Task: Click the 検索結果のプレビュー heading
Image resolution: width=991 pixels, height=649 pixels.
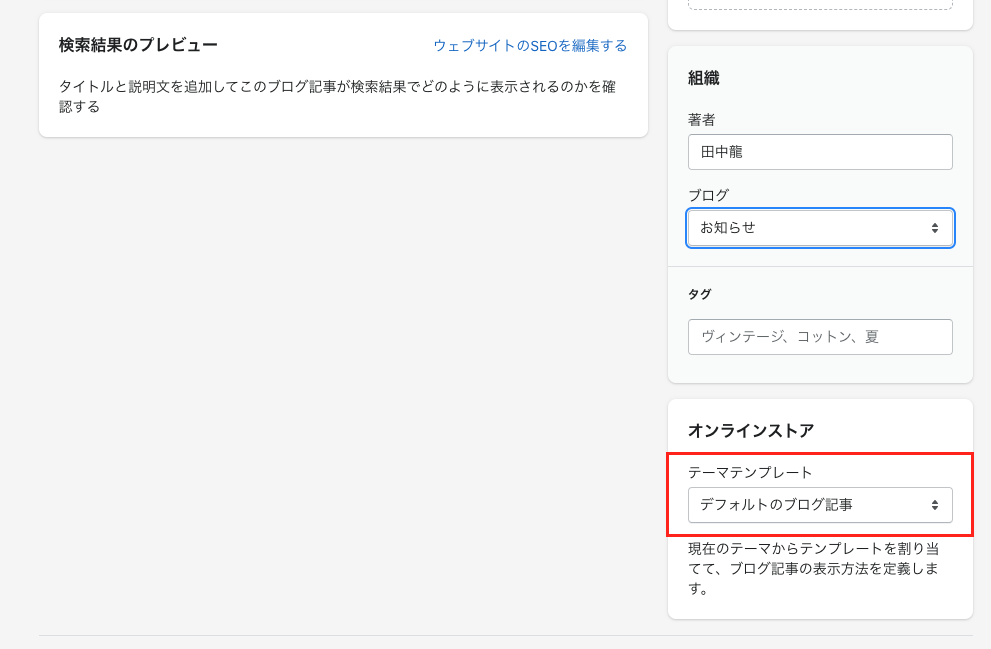Action: click(x=138, y=45)
